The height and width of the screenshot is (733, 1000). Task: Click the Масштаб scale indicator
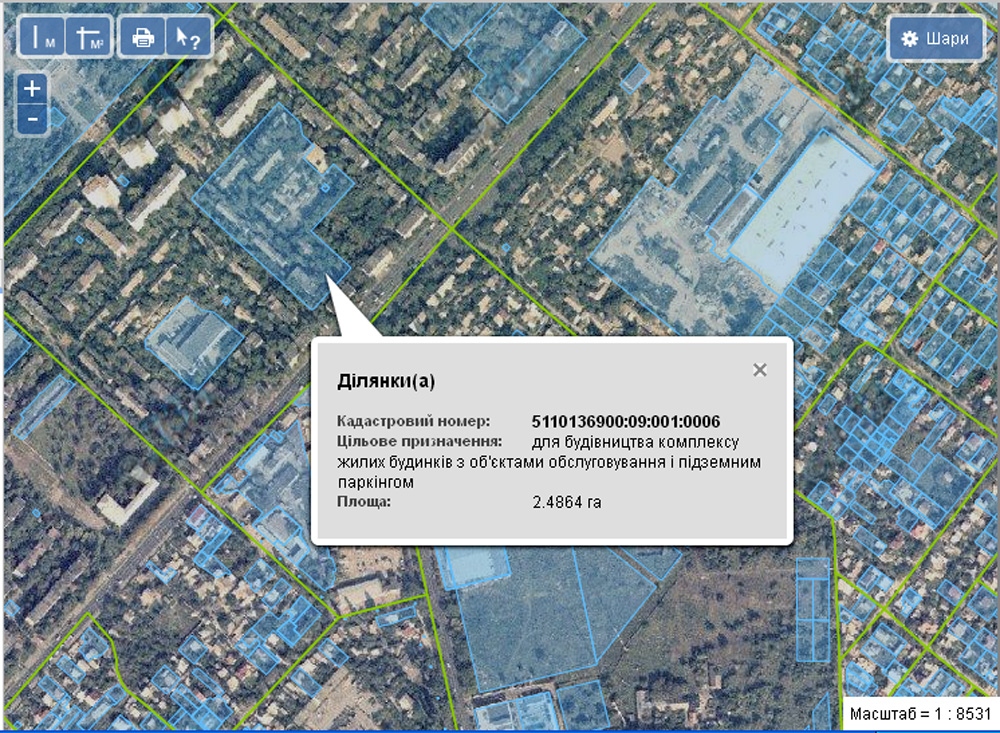click(x=919, y=714)
